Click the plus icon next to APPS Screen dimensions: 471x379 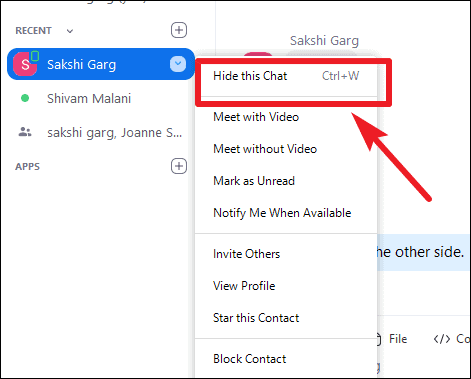pos(179,166)
